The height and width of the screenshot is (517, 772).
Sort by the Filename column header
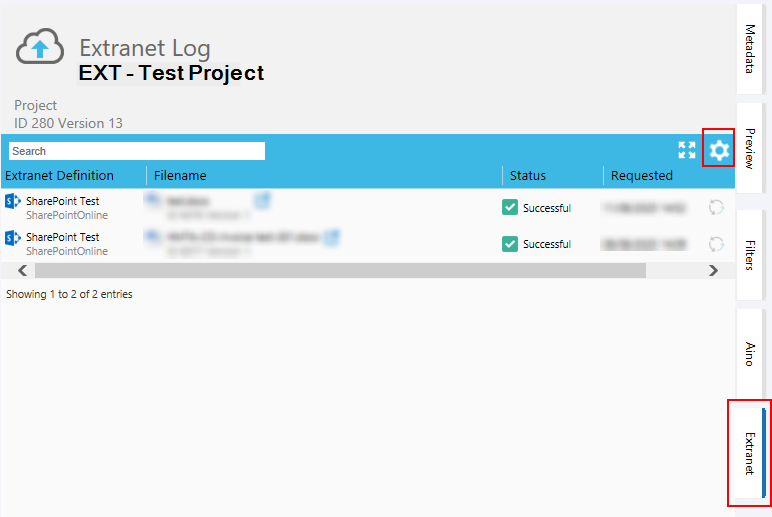(180, 176)
